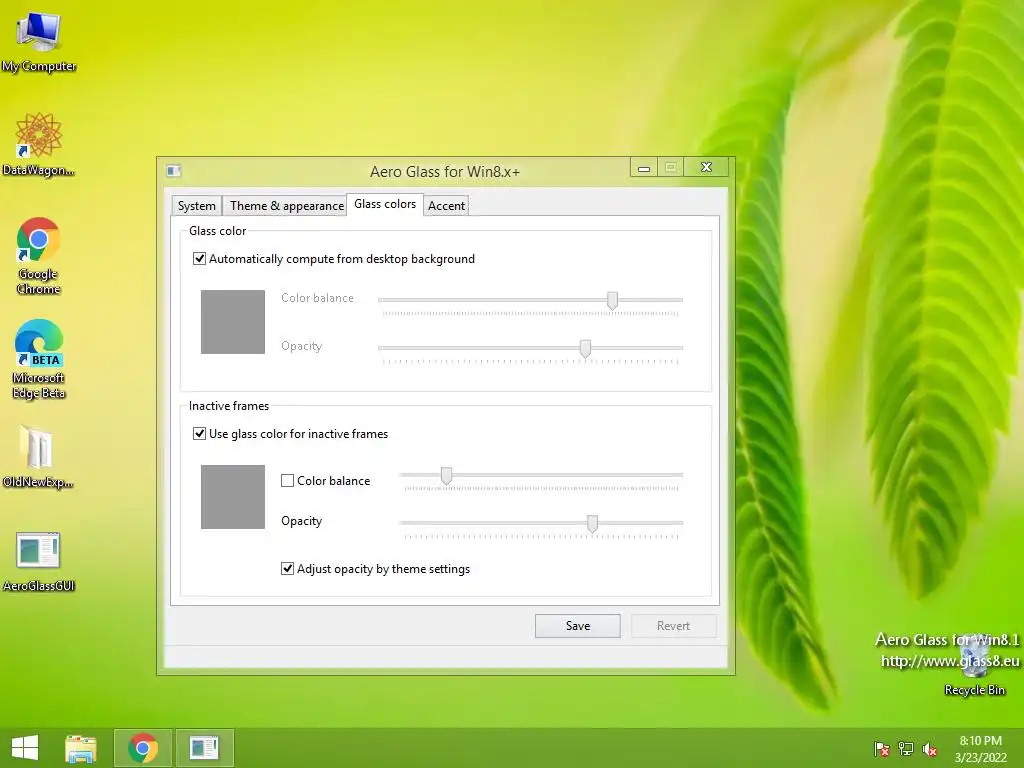The height and width of the screenshot is (768, 1024).
Task: Click the muted volume tray icon
Action: (x=930, y=749)
